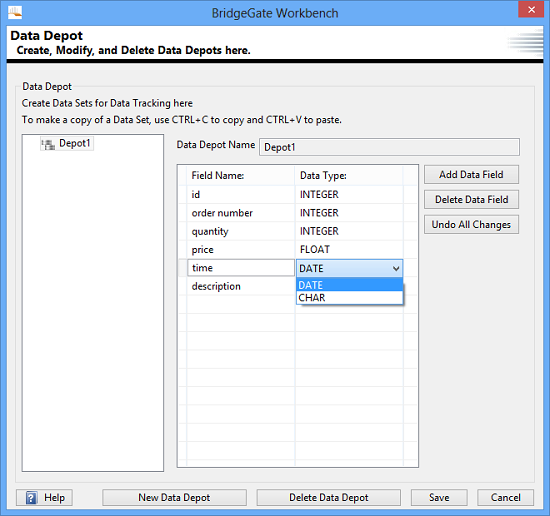Create a New Data Depot
550x516 pixels.
tap(174, 497)
